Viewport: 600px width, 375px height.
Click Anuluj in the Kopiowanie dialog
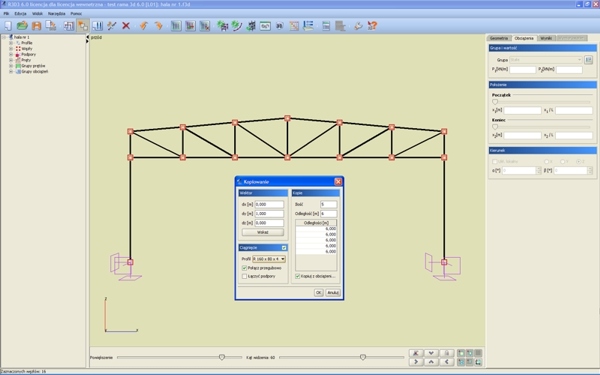coord(333,292)
